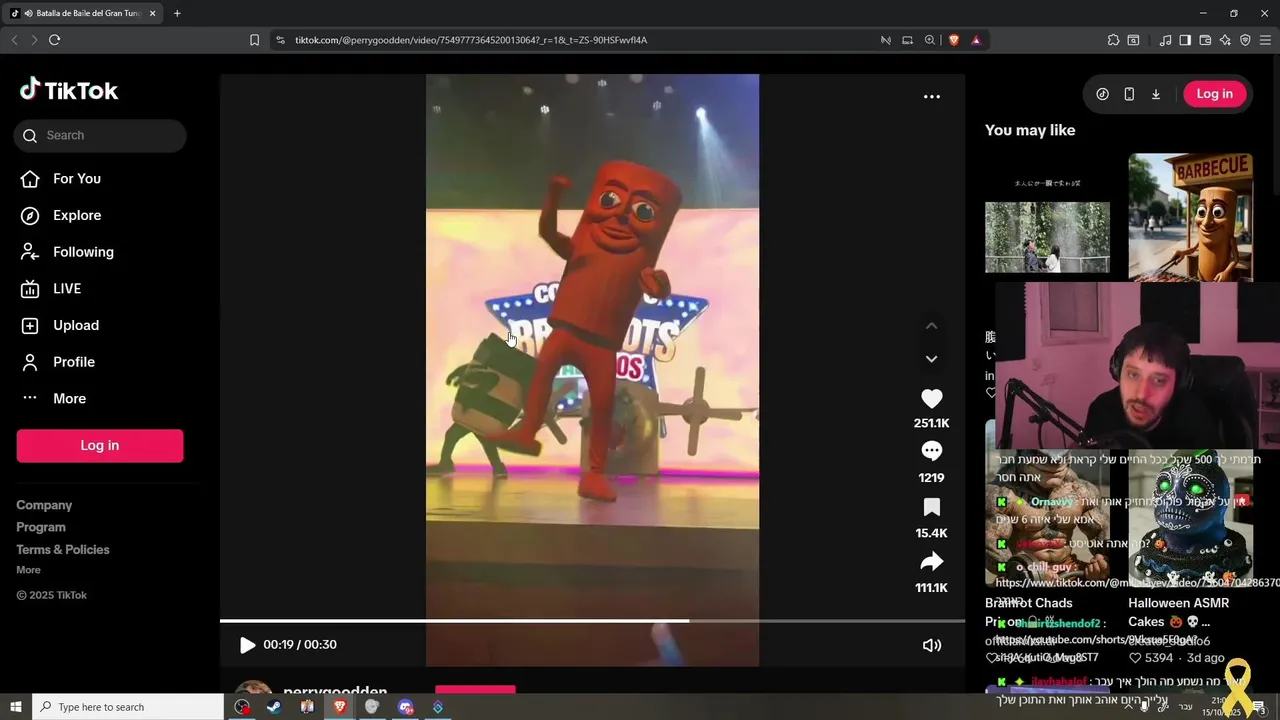The height and width of the screenshot is (720, 1280).
Task: Click the TikTok coin icon in top pill
Action: tap(1102, 94)
